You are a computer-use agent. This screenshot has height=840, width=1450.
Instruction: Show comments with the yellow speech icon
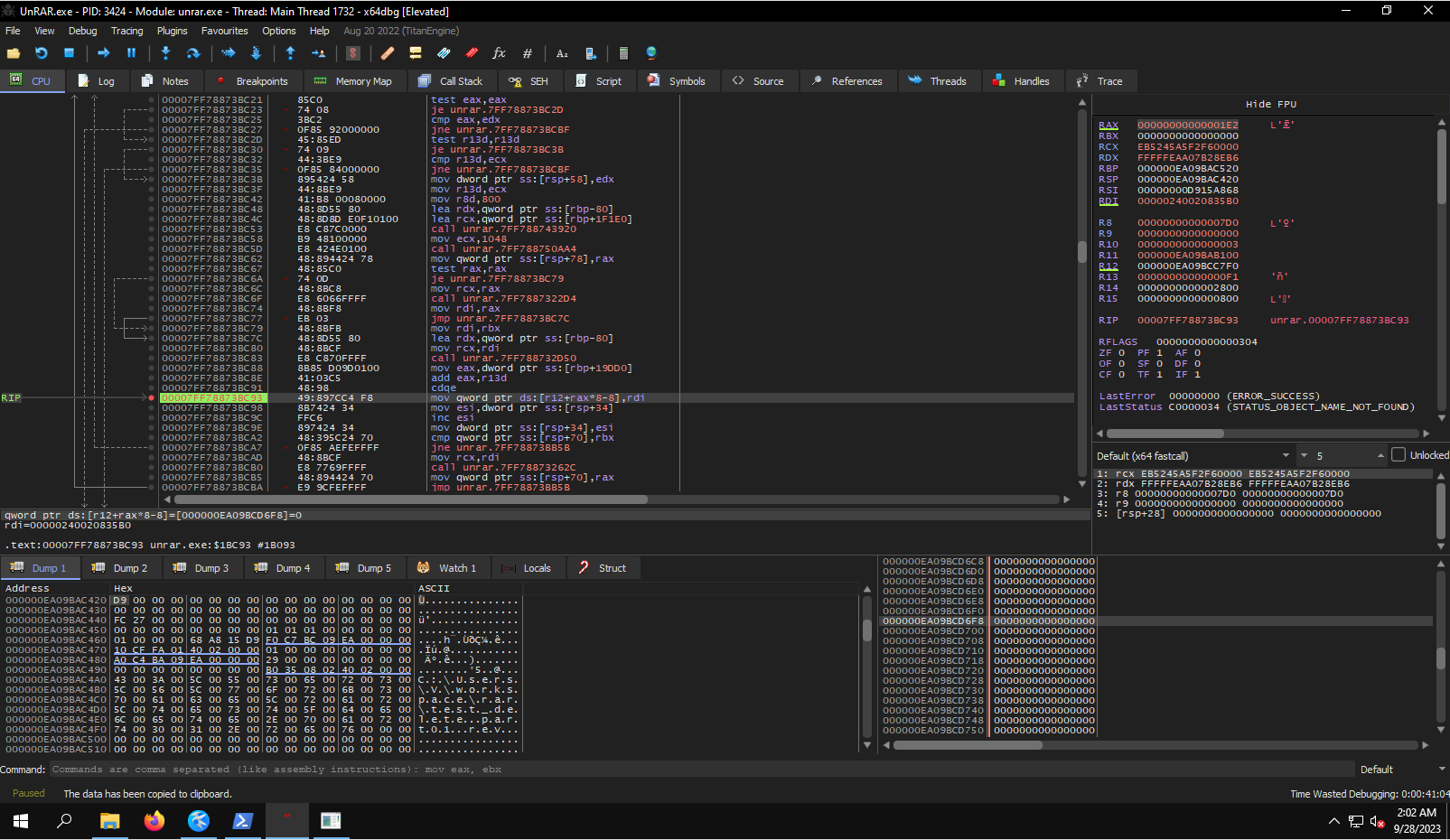pos(416,53)
